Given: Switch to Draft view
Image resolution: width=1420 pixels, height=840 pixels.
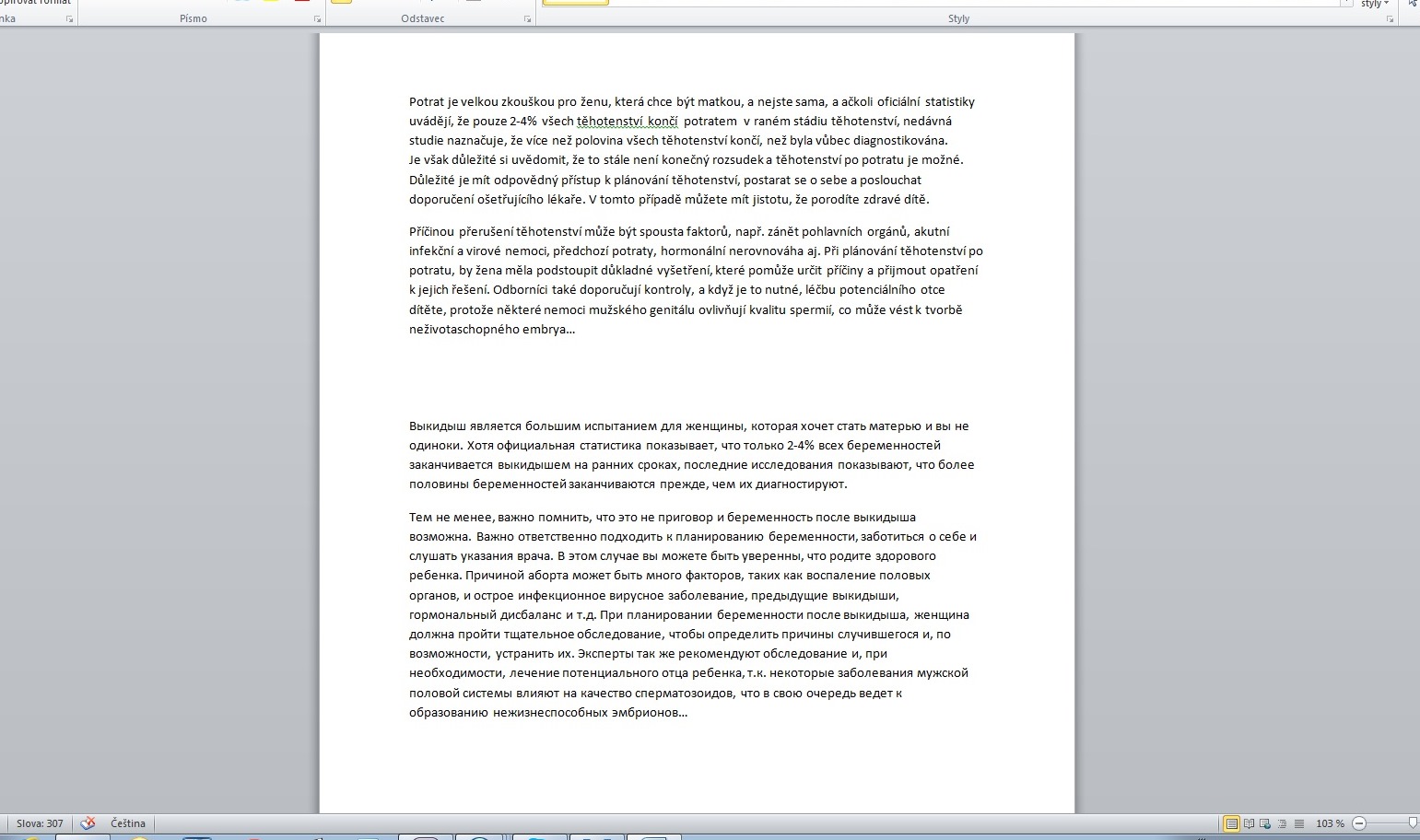Looking at the screenshot, I should coord(1298,823).
